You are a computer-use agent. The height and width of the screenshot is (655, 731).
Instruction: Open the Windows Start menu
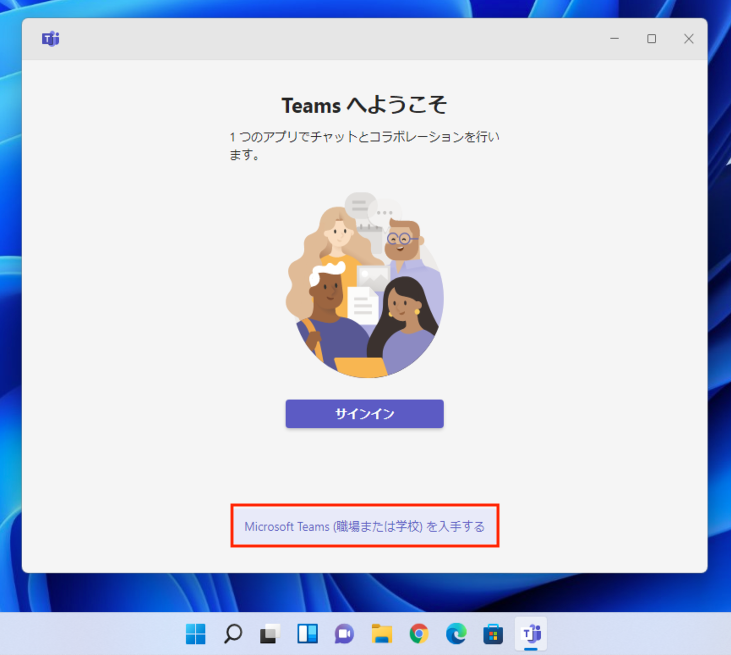(195, 634)
